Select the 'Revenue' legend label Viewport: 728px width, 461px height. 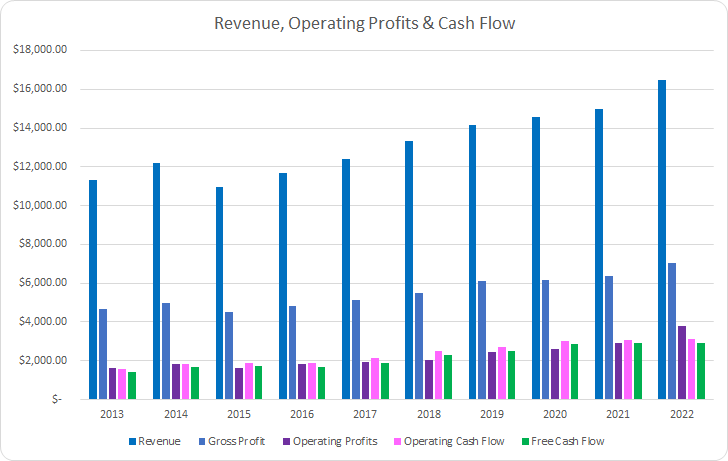coord(159,442)
